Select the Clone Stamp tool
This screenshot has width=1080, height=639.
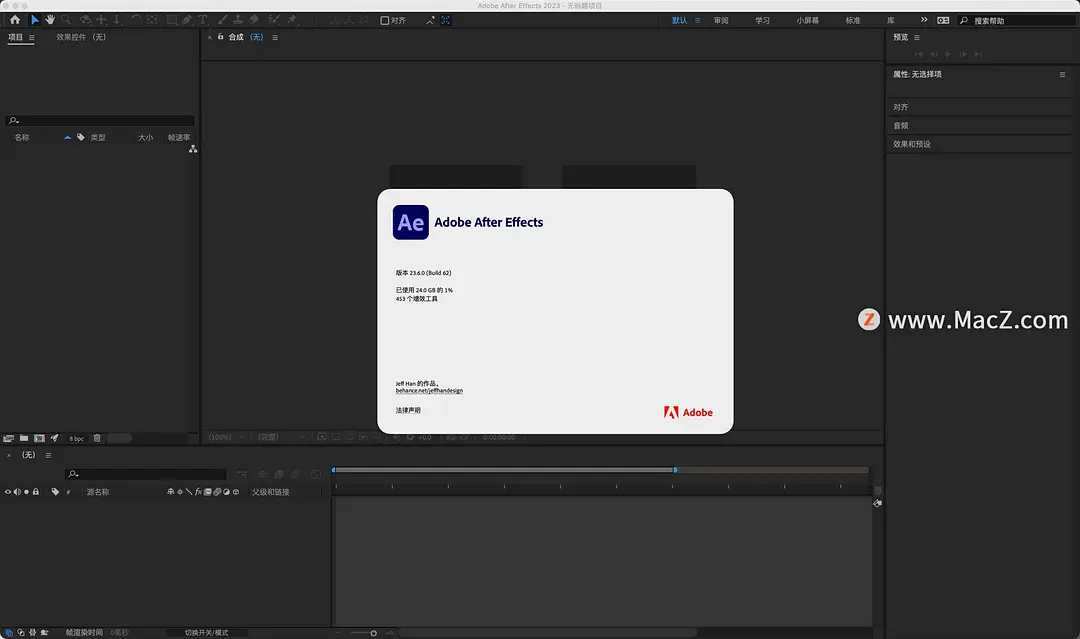coord(238,20)
